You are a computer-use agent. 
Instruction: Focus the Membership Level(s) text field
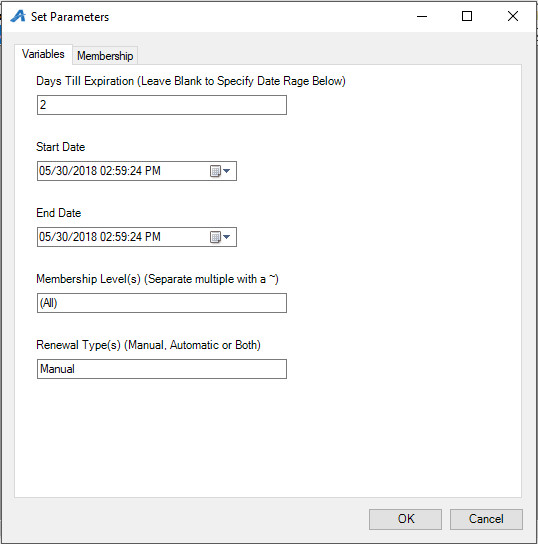click(x=162, y=303)
